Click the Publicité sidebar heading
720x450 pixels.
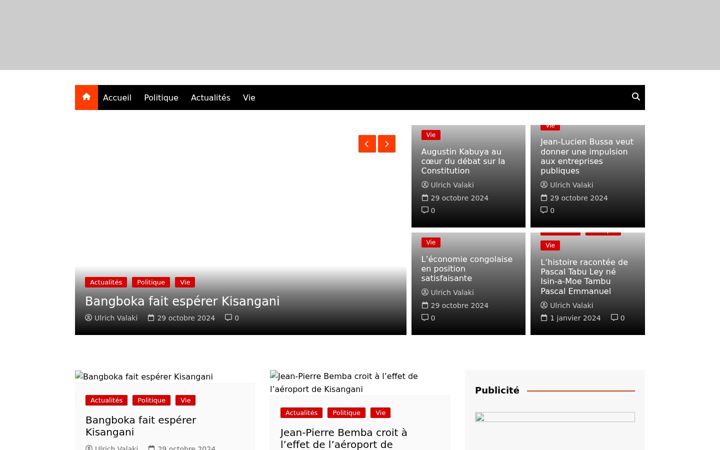tap(497, 390)
